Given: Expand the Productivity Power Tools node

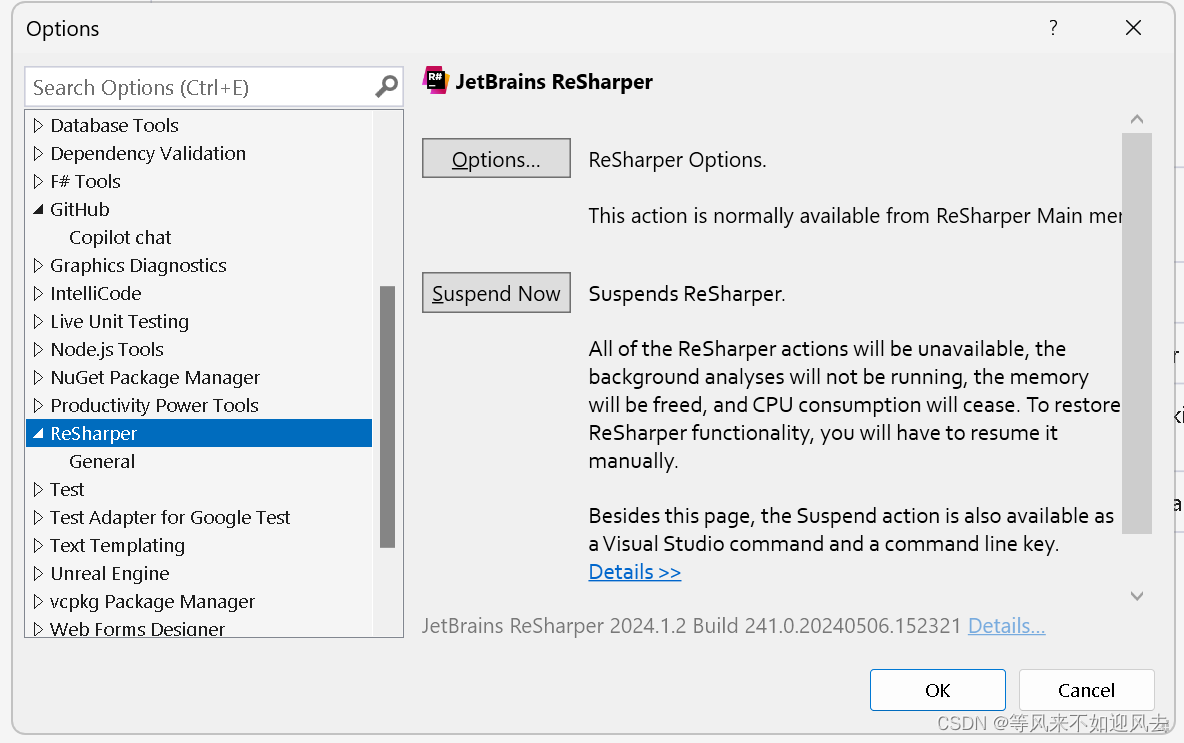Looking at the screenshot, I should point(38,405).
